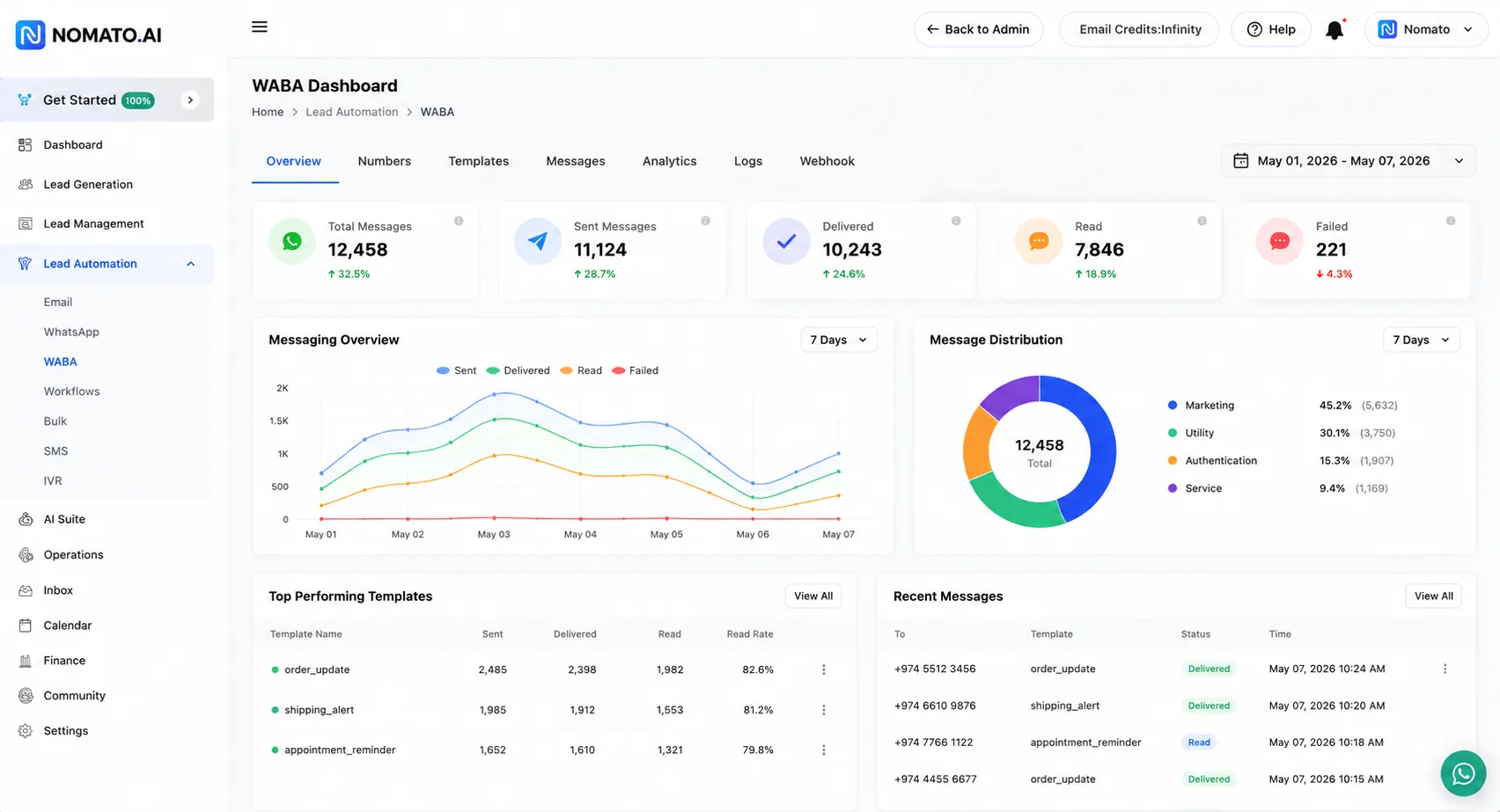1500x812 pixels.
Task: Open the Bulk submenu item
Action: click(55, 422)
